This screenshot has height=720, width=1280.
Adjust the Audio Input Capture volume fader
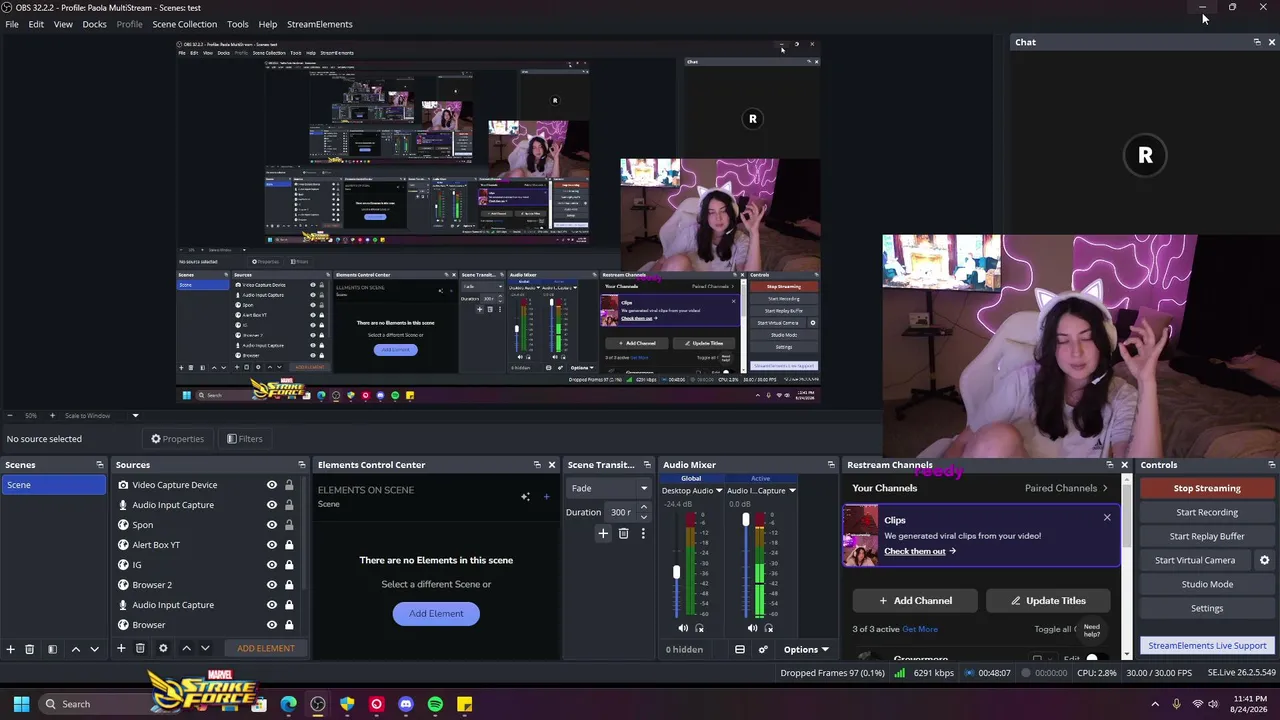[x=745, y=520]
